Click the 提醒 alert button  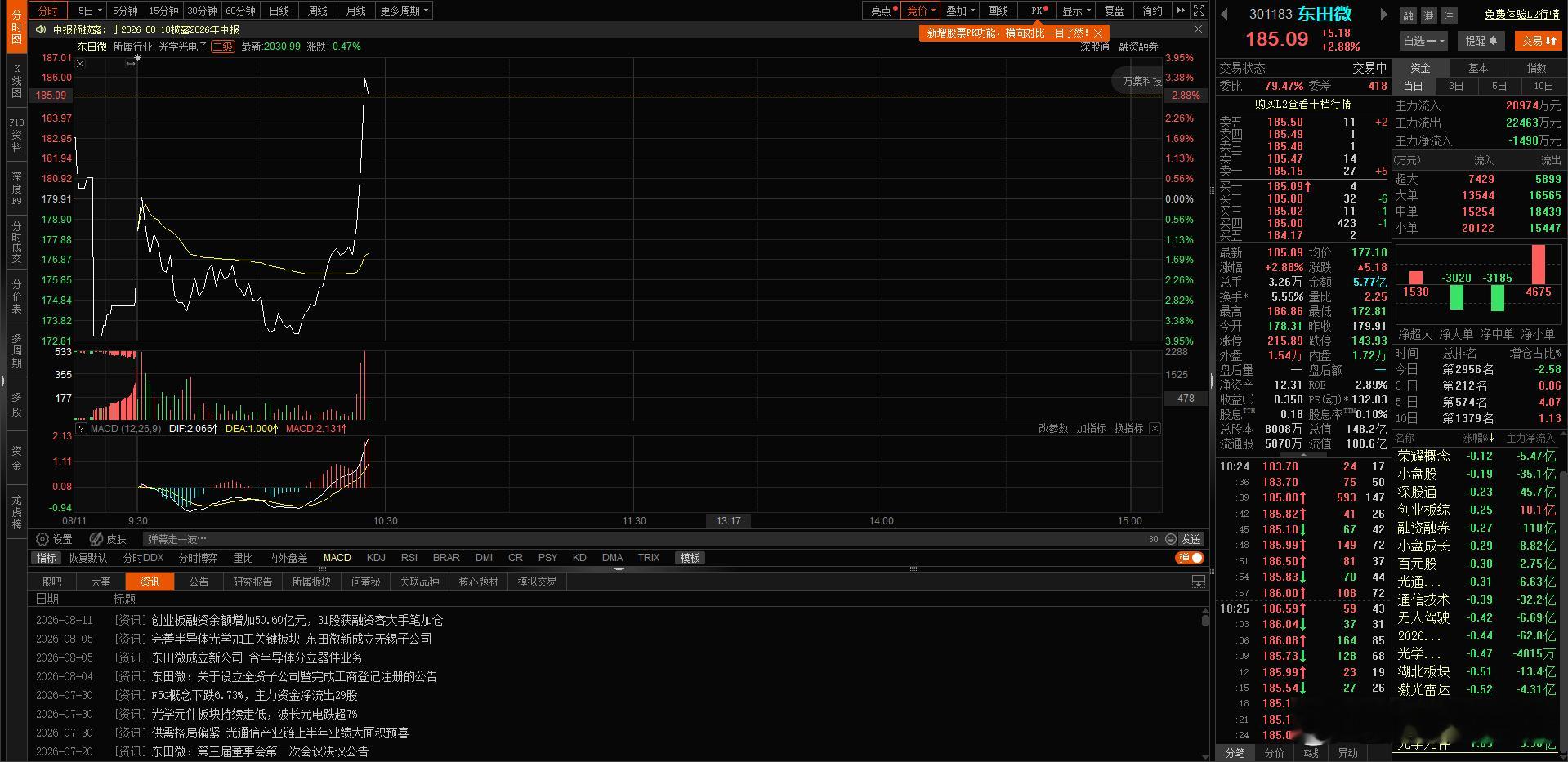coord(1481,40)
